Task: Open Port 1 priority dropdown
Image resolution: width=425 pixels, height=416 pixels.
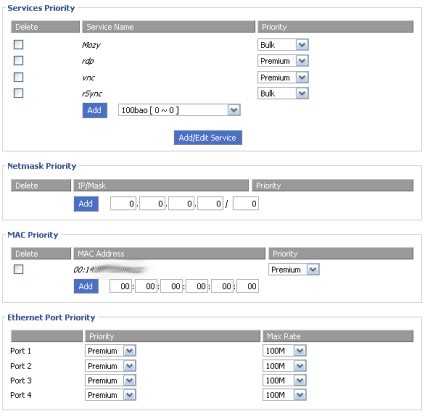Action: tap(110, 351)
